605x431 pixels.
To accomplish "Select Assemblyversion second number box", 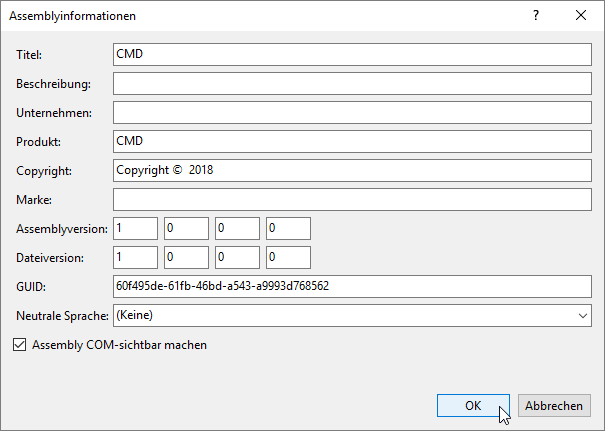I will (x=186, y=228).
